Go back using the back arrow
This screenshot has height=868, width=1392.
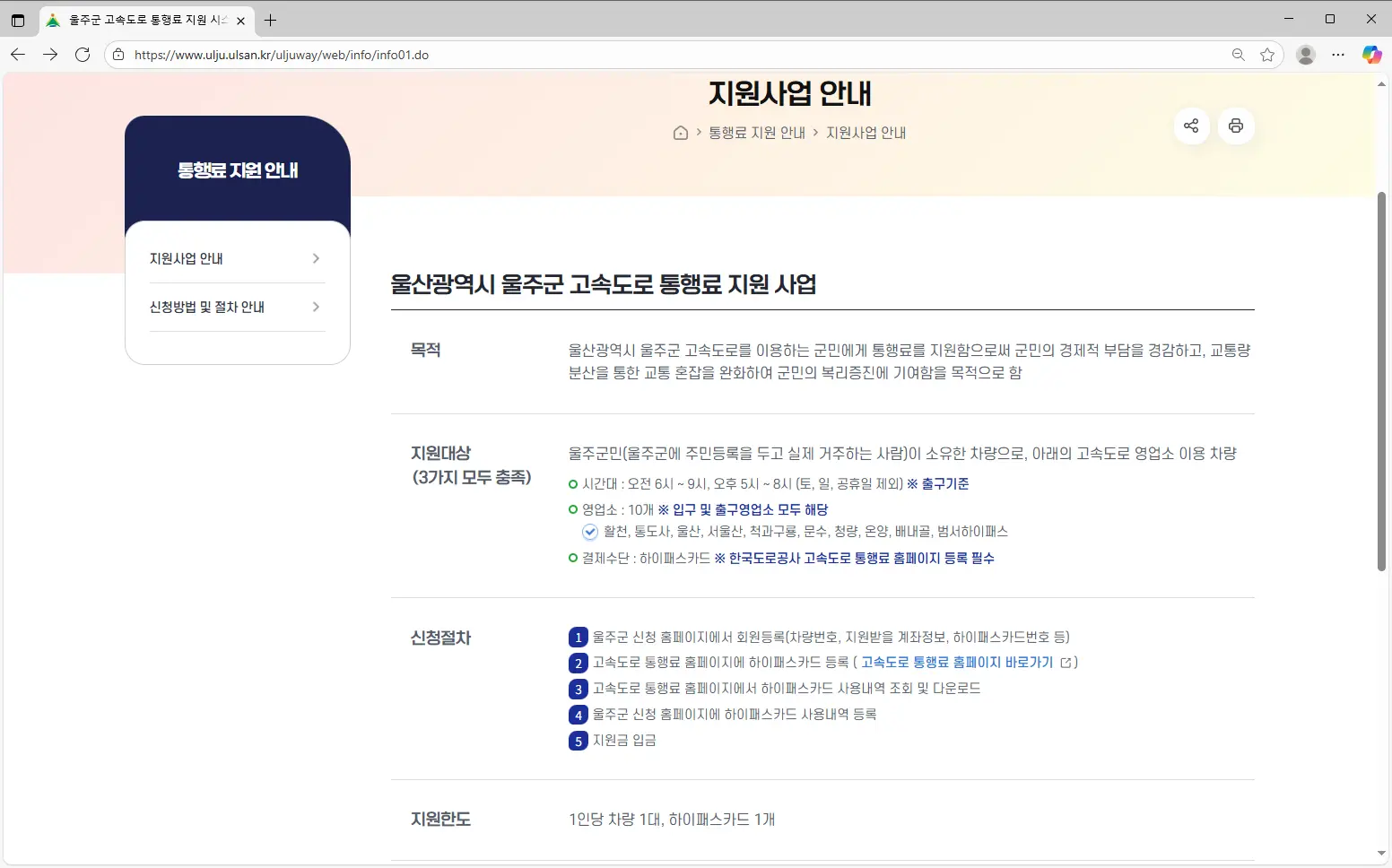click(x=18, y=55)
